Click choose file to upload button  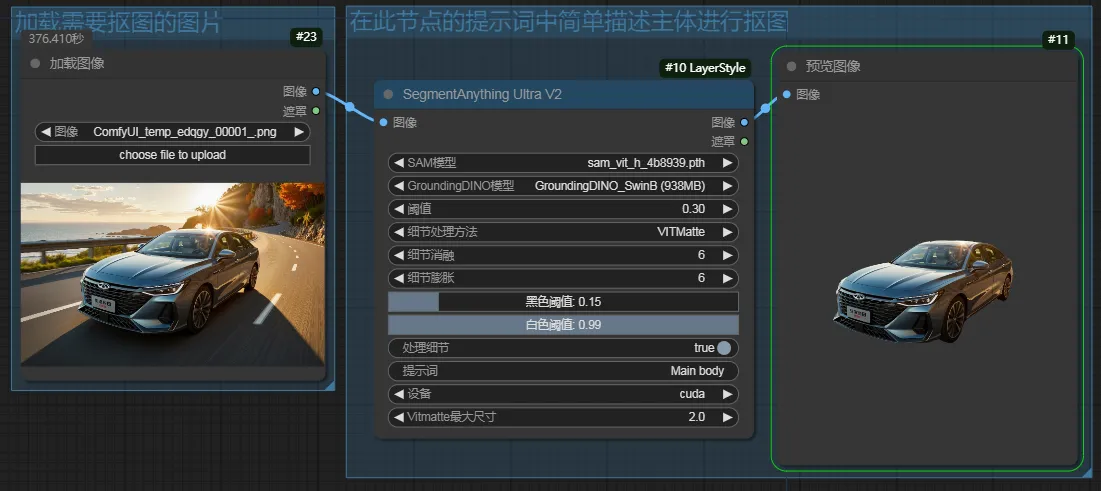(x=172, y=155)
